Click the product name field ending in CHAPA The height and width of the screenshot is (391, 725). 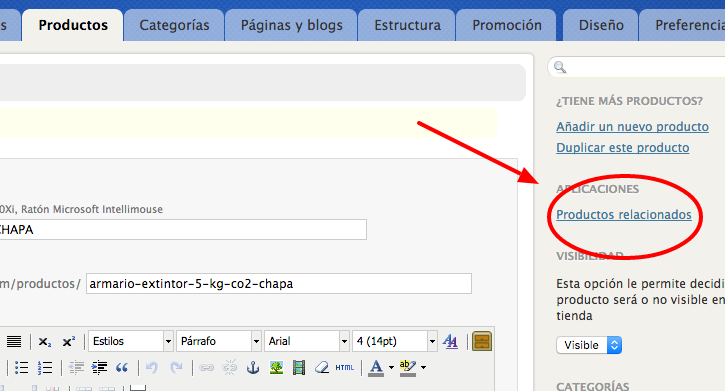183,230
